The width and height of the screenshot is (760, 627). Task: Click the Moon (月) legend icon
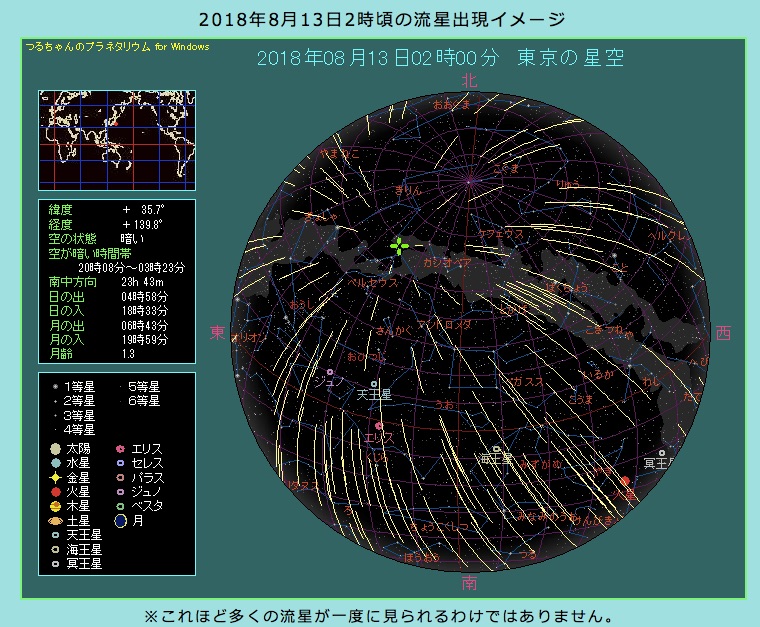pyautogui.click(x=121, y=521)
